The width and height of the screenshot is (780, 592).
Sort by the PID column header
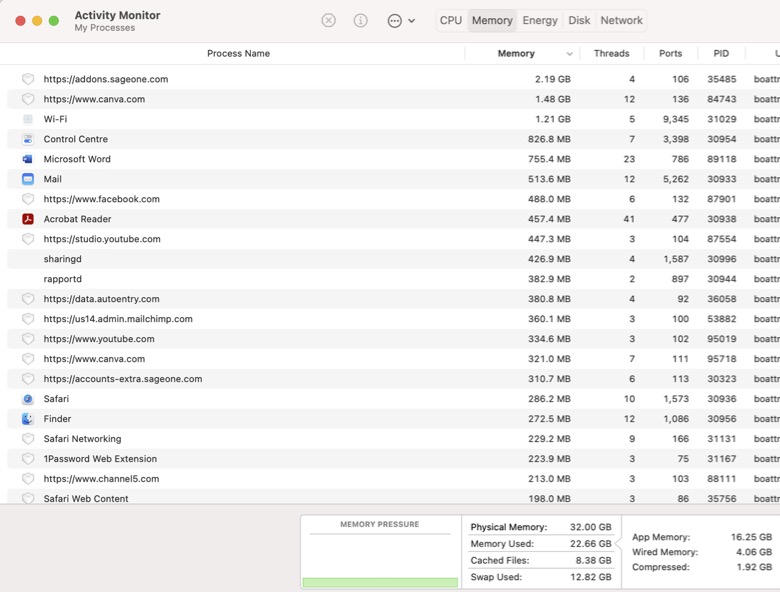(721, 53)
